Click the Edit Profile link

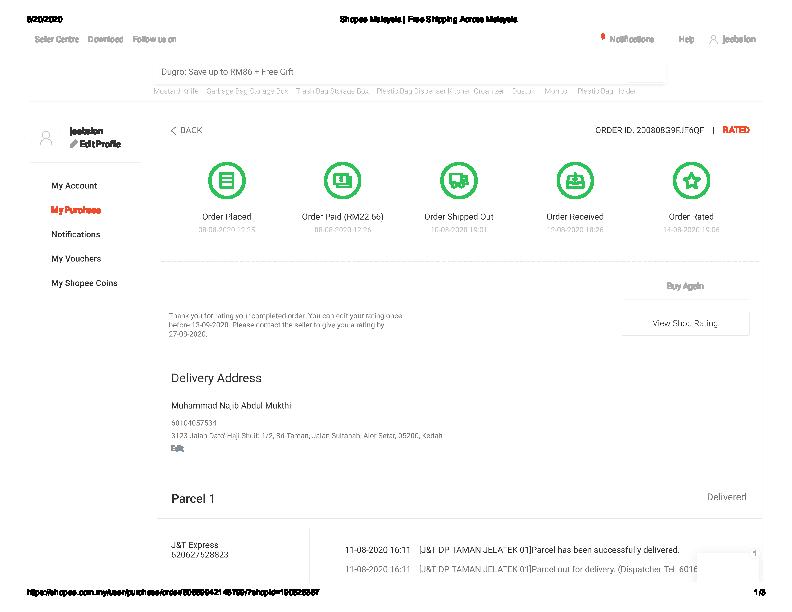tap(100, 144)
